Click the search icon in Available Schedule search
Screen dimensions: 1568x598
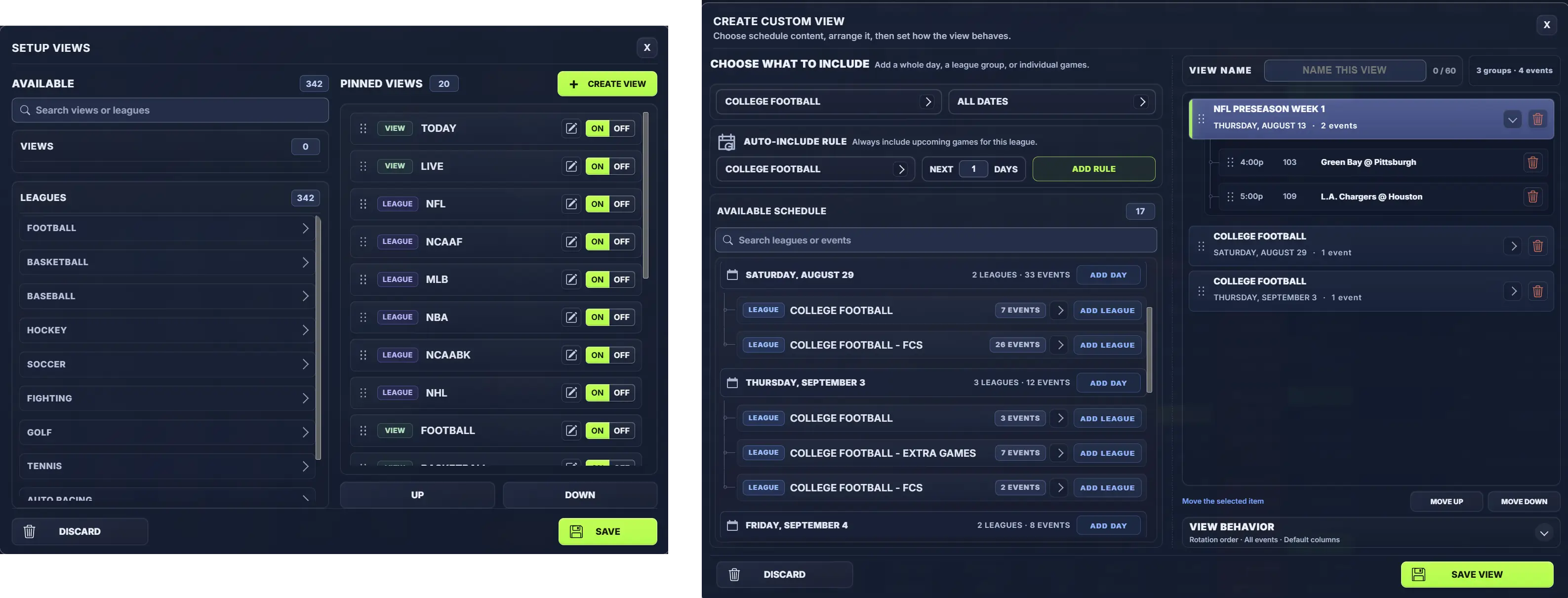point(727,240)
